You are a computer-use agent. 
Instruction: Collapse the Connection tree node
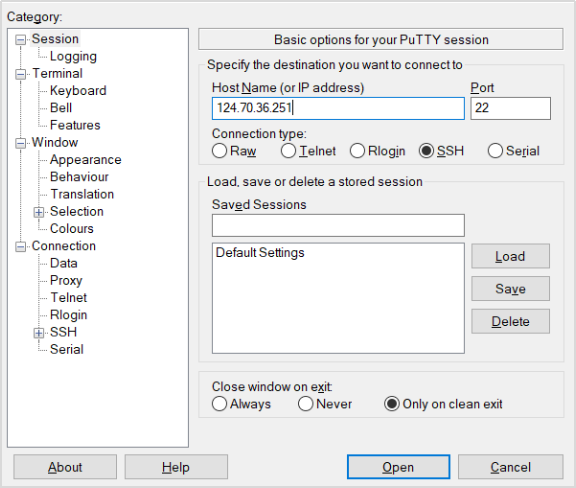coord(21,247)
